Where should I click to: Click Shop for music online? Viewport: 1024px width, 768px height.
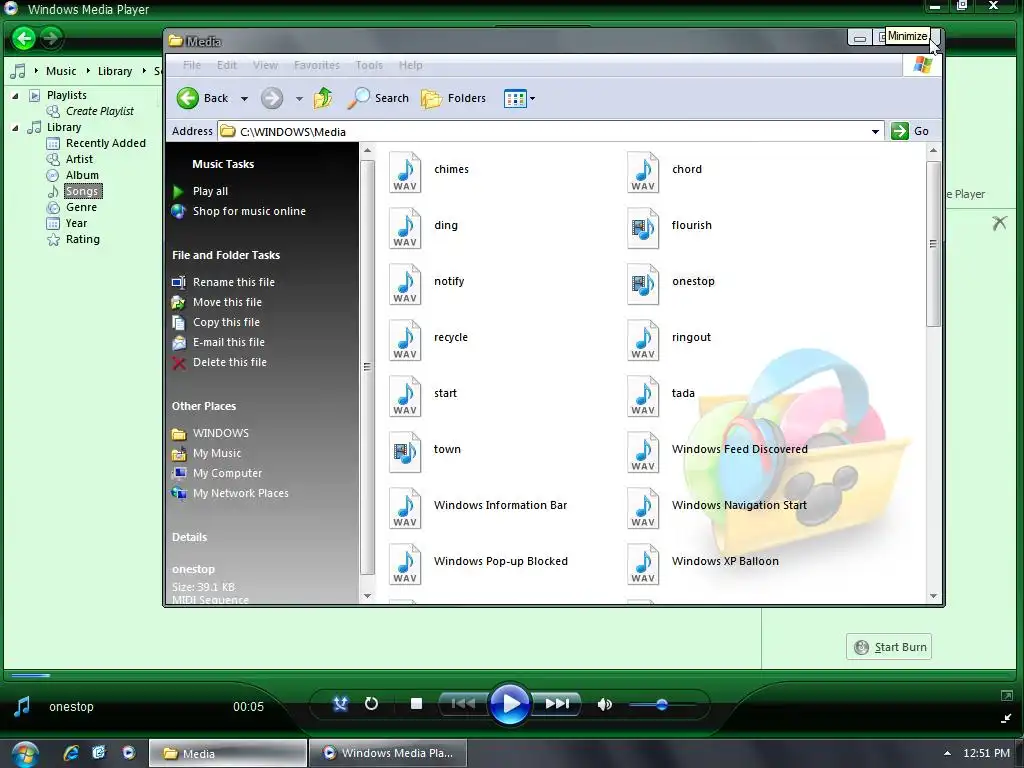[238, 211]
